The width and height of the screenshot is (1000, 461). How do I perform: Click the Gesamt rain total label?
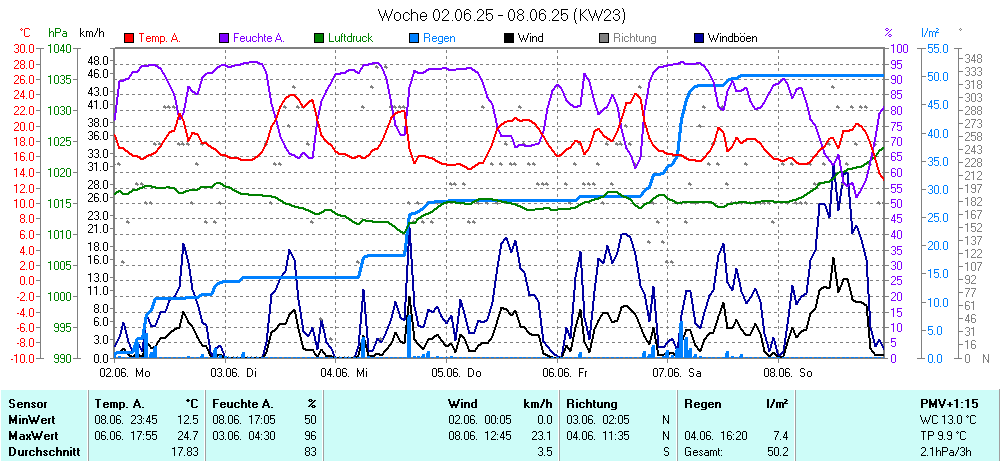[704, 453]
